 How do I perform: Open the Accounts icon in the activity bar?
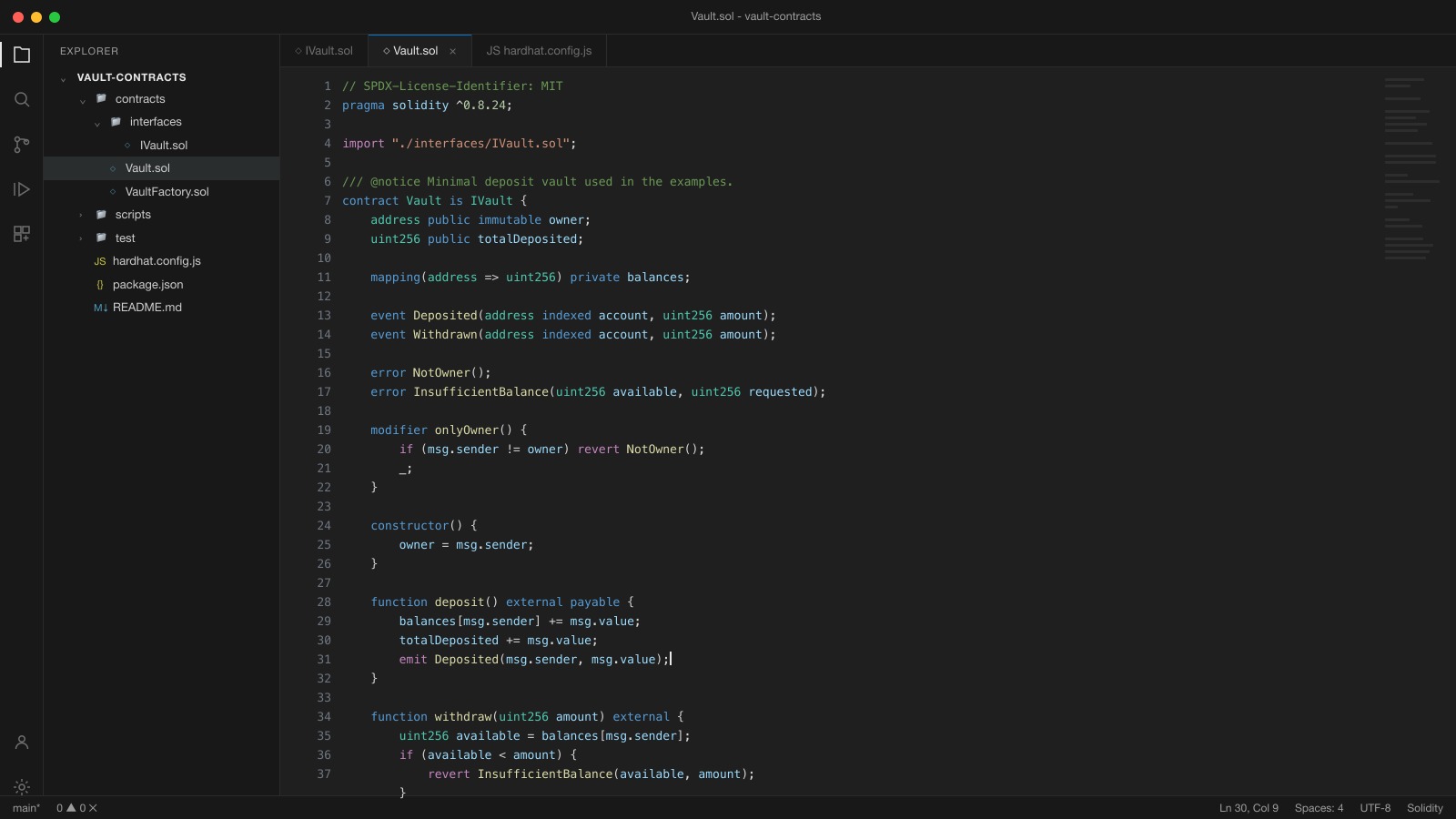coord(22,743)
